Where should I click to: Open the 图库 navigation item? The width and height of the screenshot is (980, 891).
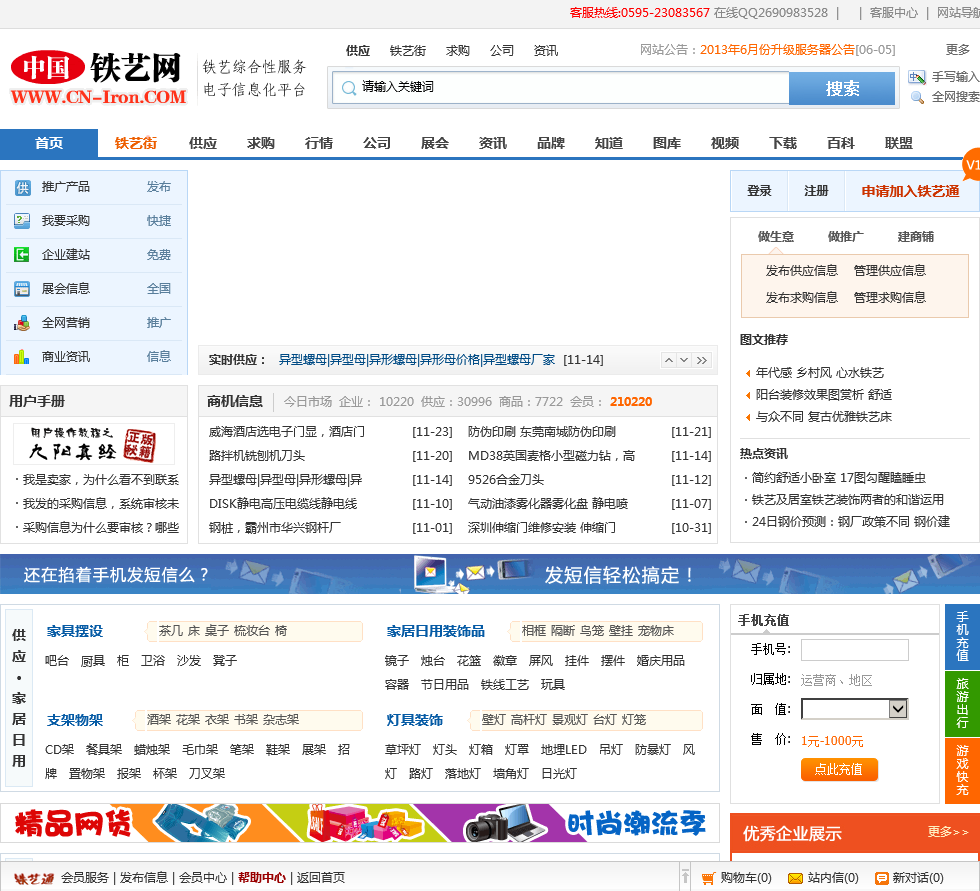coord(667,143)
